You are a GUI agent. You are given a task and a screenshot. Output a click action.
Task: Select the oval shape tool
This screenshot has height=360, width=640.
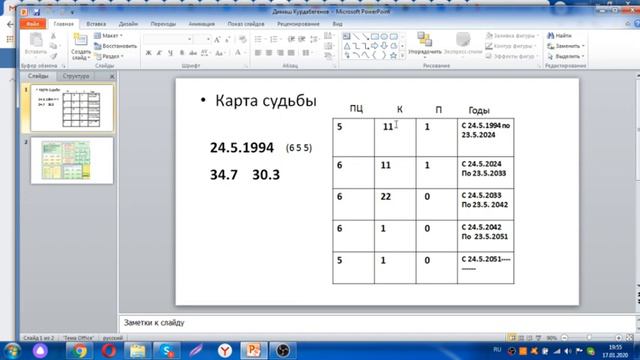pyautogui.click(x=384, y=37)
